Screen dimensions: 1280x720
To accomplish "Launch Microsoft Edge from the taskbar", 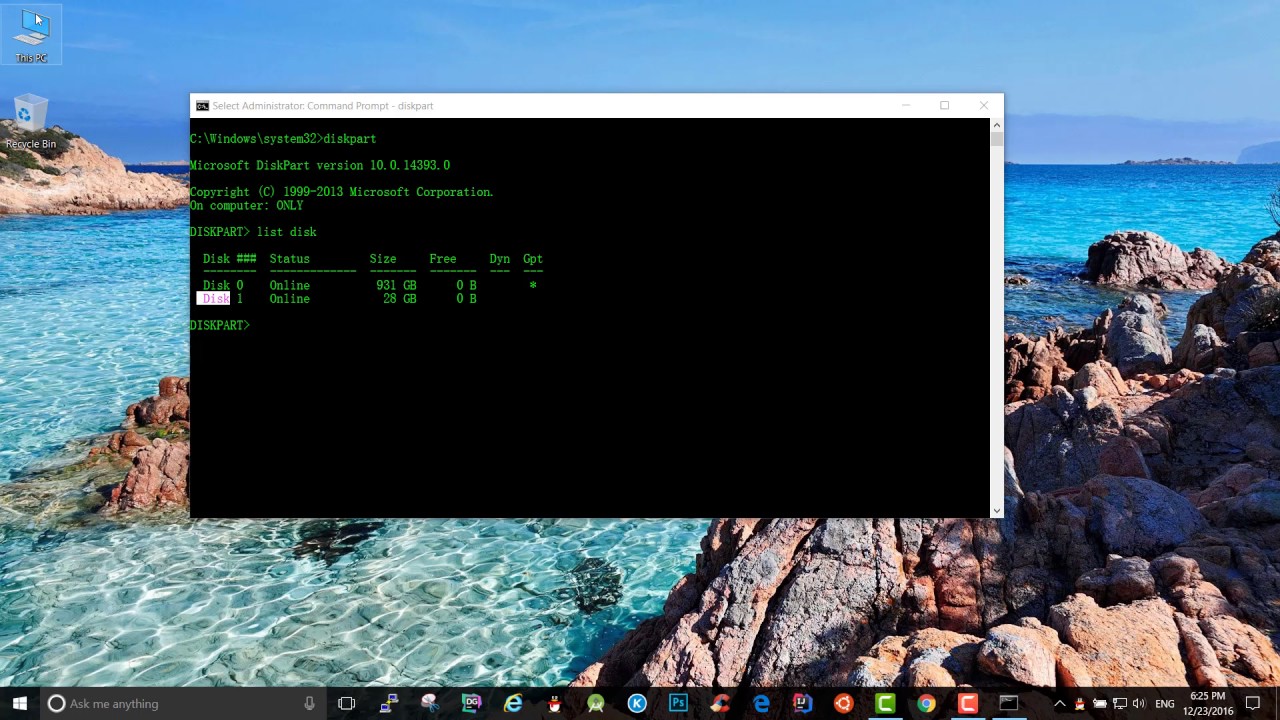I will click(761, 703).
